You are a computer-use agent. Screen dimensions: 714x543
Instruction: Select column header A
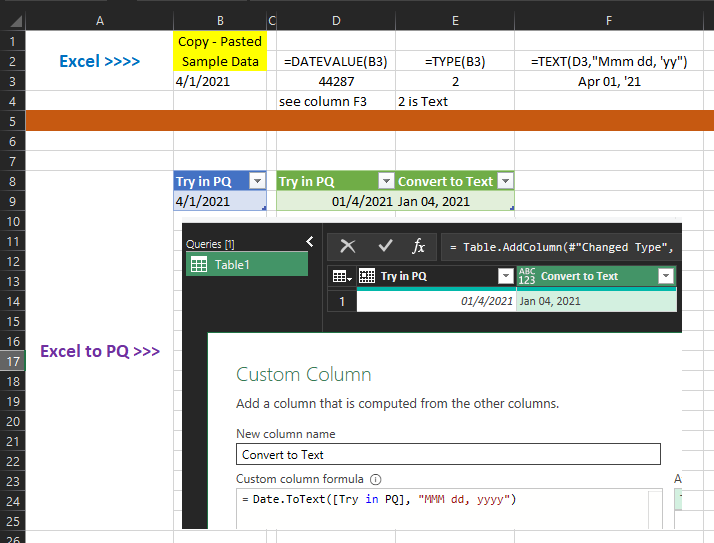(100, 20)
